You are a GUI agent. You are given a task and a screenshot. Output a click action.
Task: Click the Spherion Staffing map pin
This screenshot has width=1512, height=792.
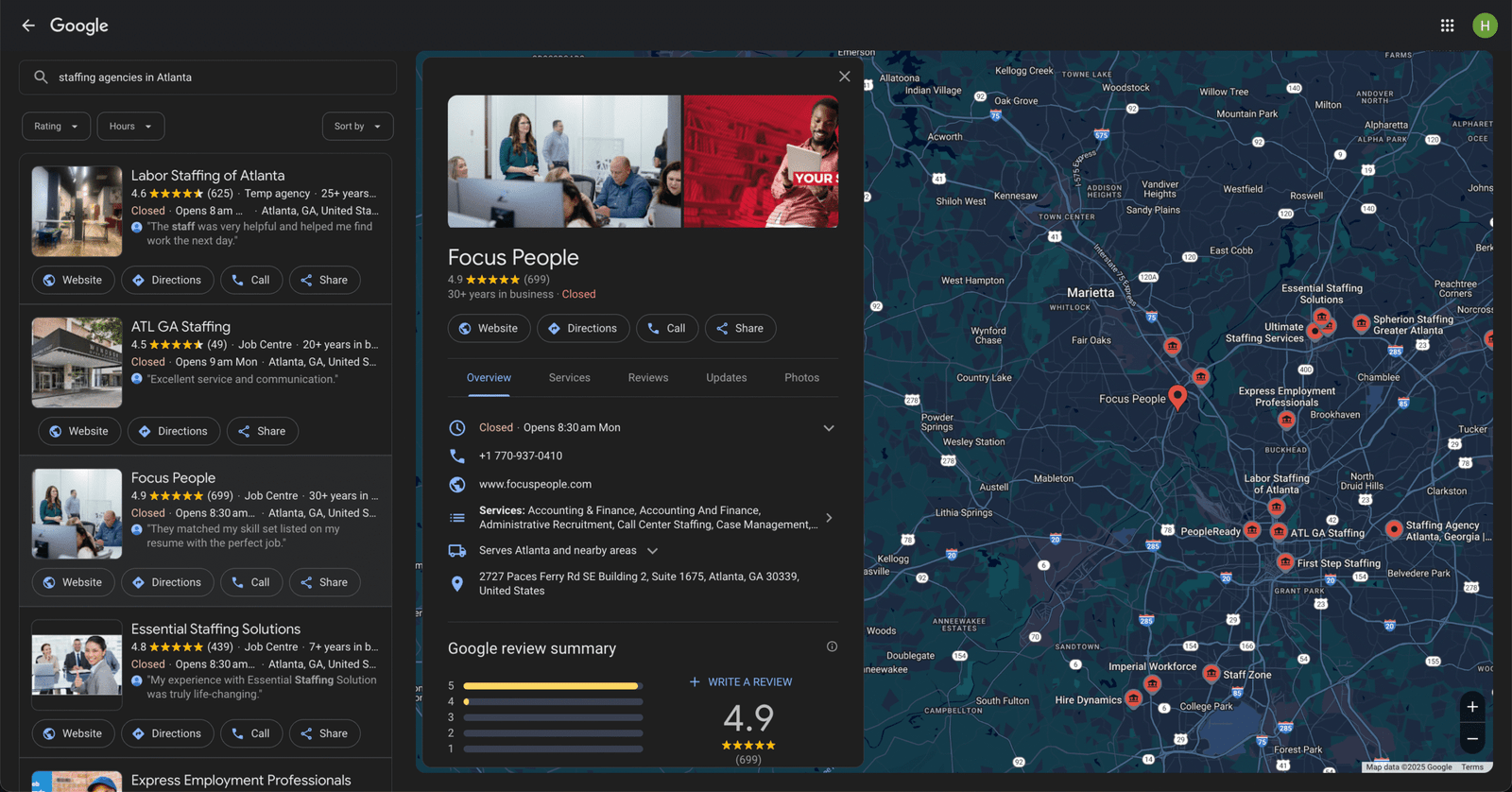(x=1361, y=323)
